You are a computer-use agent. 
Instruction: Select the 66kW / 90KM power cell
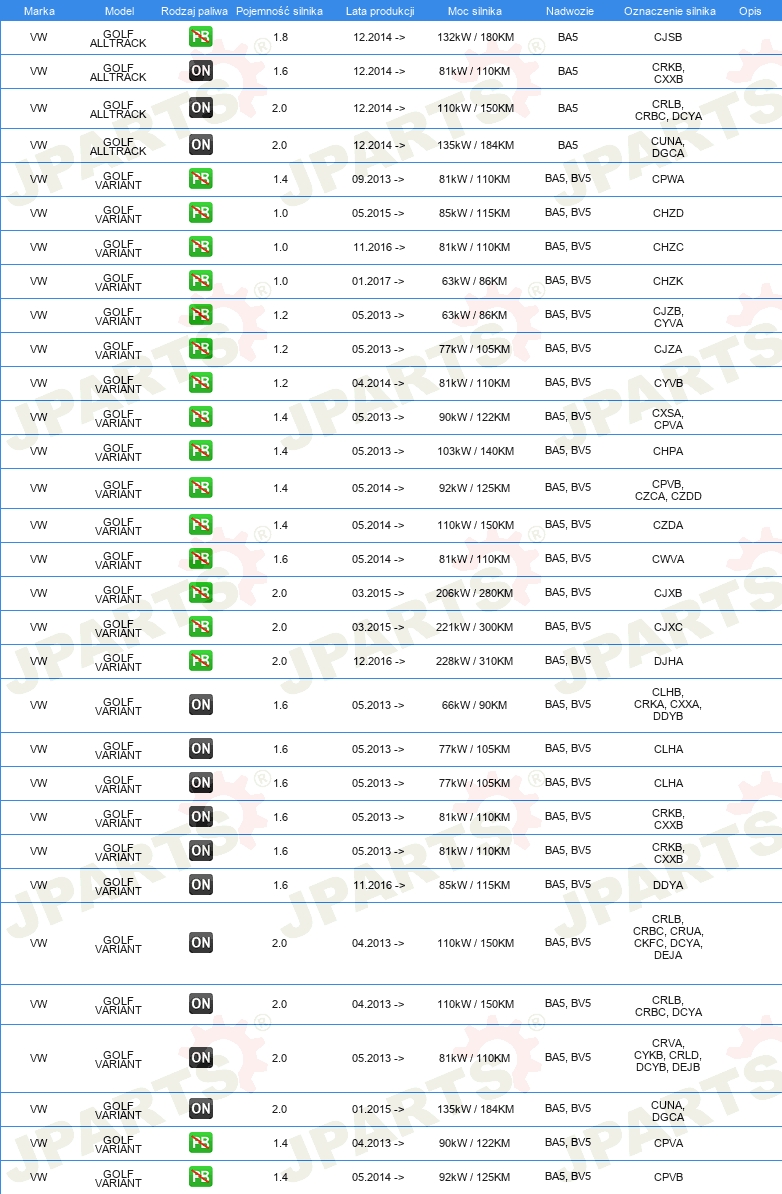[474, 705]
